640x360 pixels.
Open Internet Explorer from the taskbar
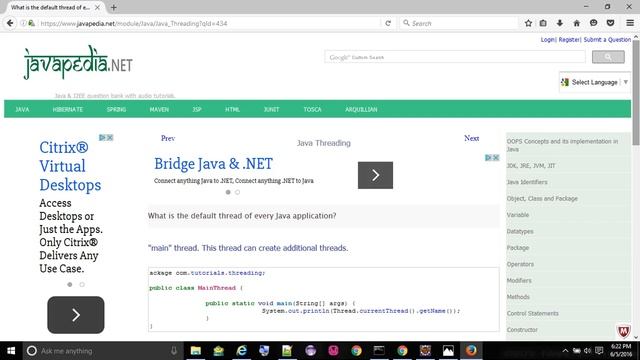point(242,351)
